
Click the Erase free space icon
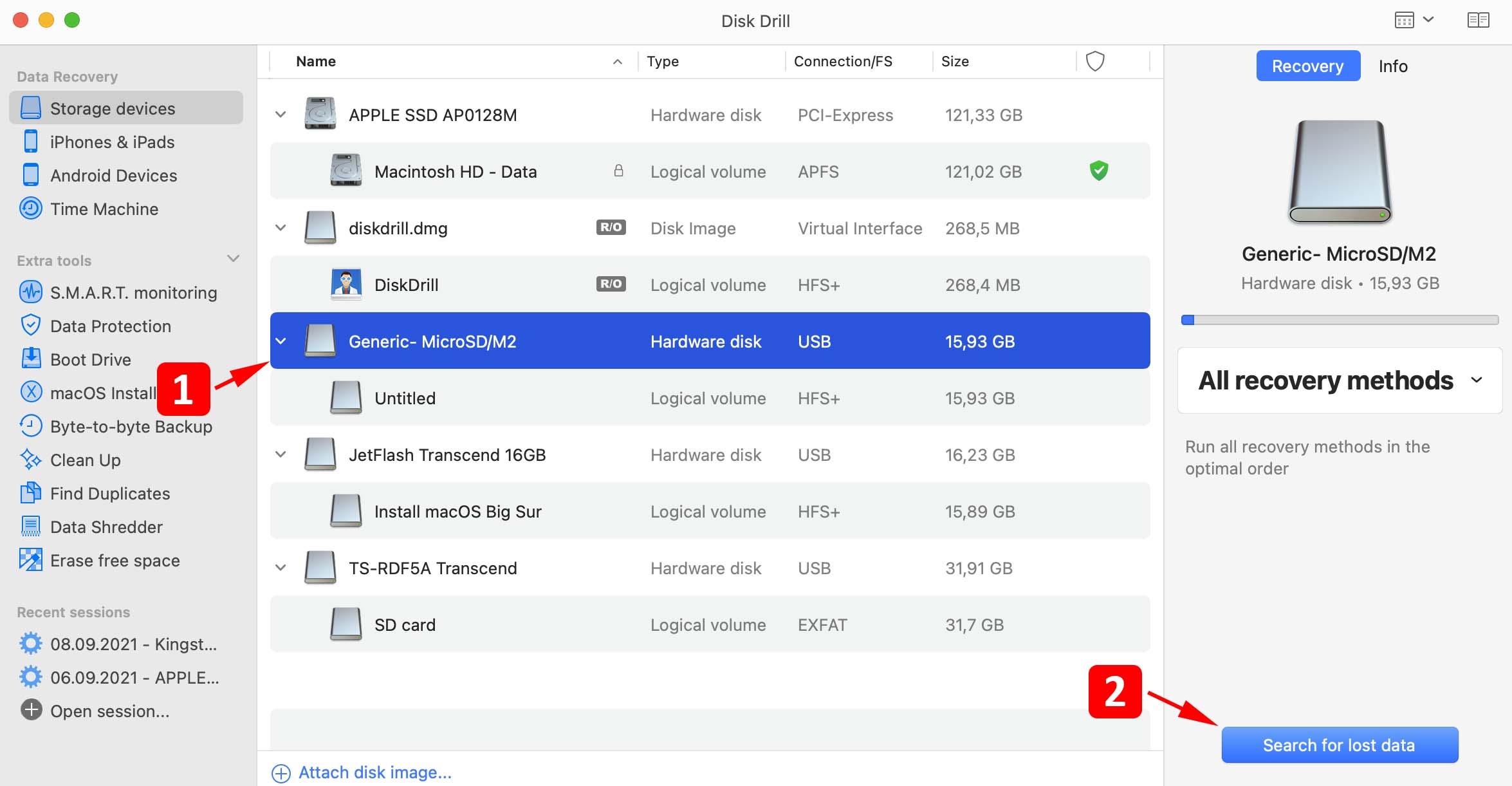(30, 560)
